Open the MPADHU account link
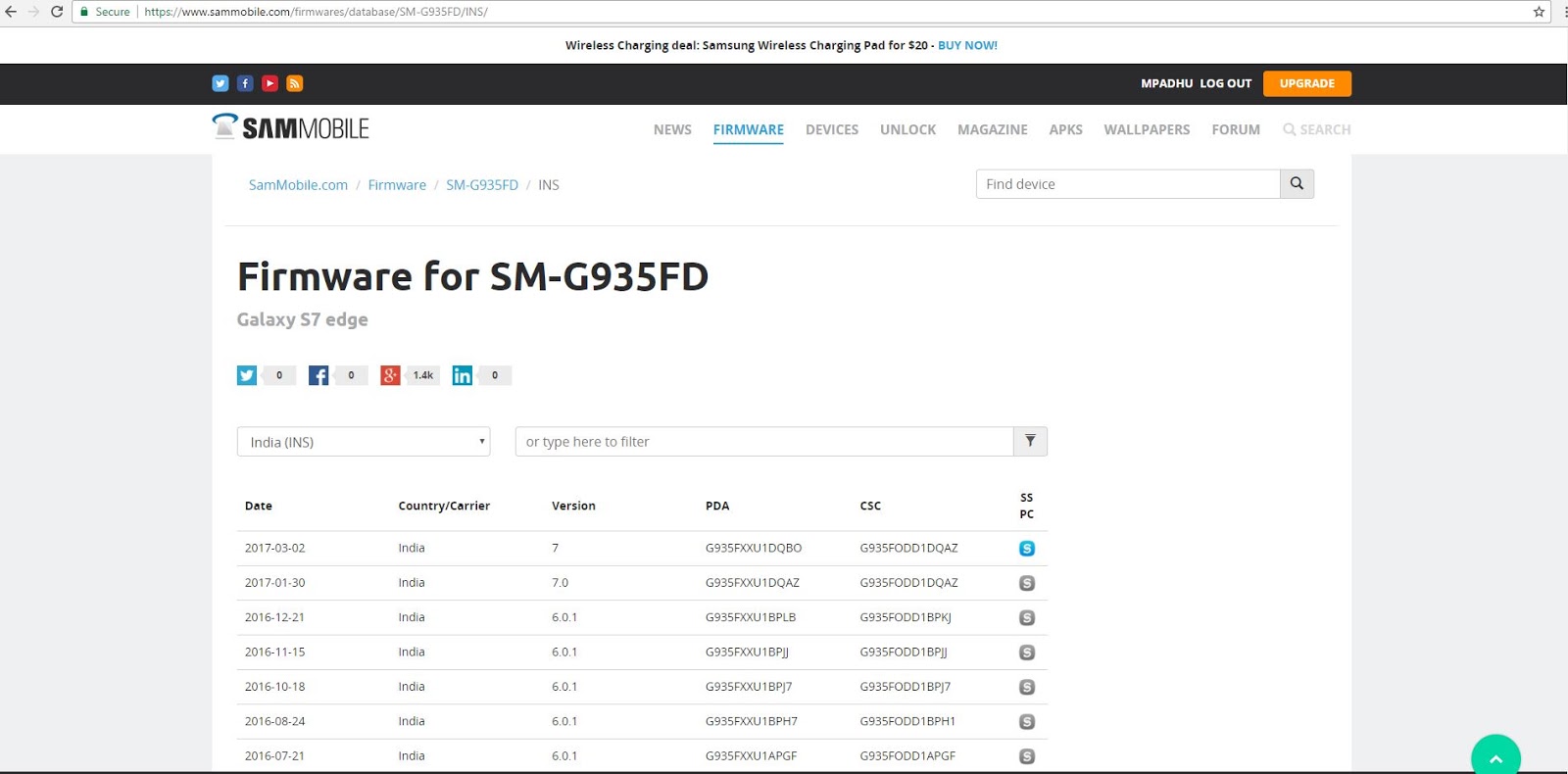Screen dimensions: 1568x774 [1166, 83]
